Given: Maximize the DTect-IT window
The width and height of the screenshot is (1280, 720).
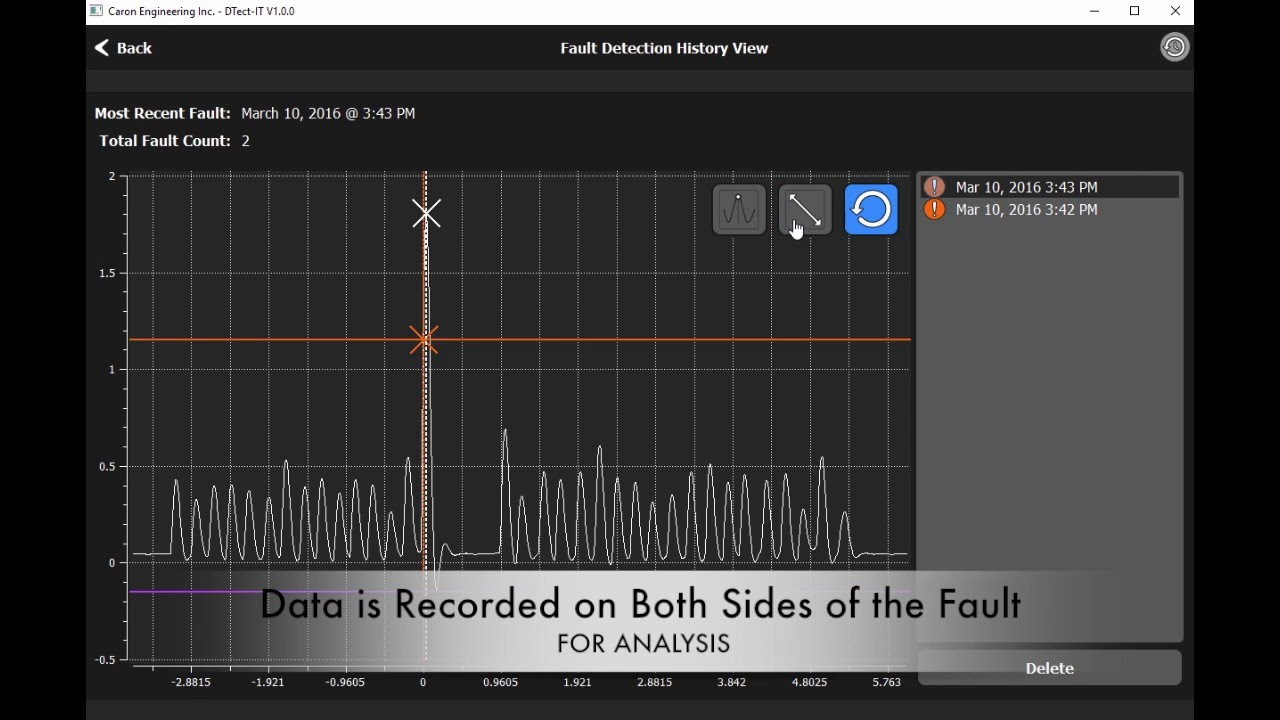Looking at the screenshot, I should (1135, 11).
